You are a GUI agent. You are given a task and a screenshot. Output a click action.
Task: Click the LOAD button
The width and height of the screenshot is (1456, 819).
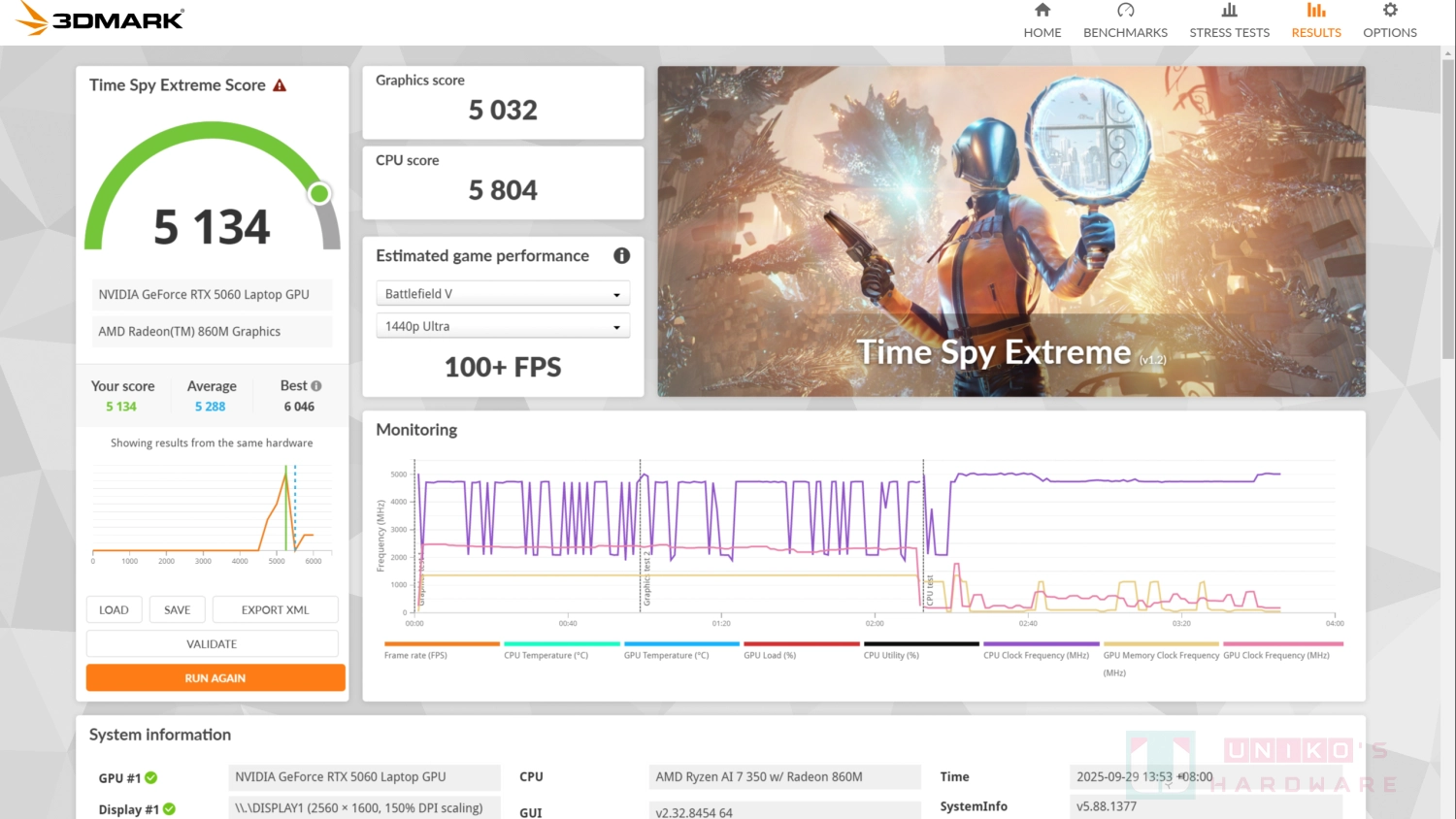pos(114,609)
